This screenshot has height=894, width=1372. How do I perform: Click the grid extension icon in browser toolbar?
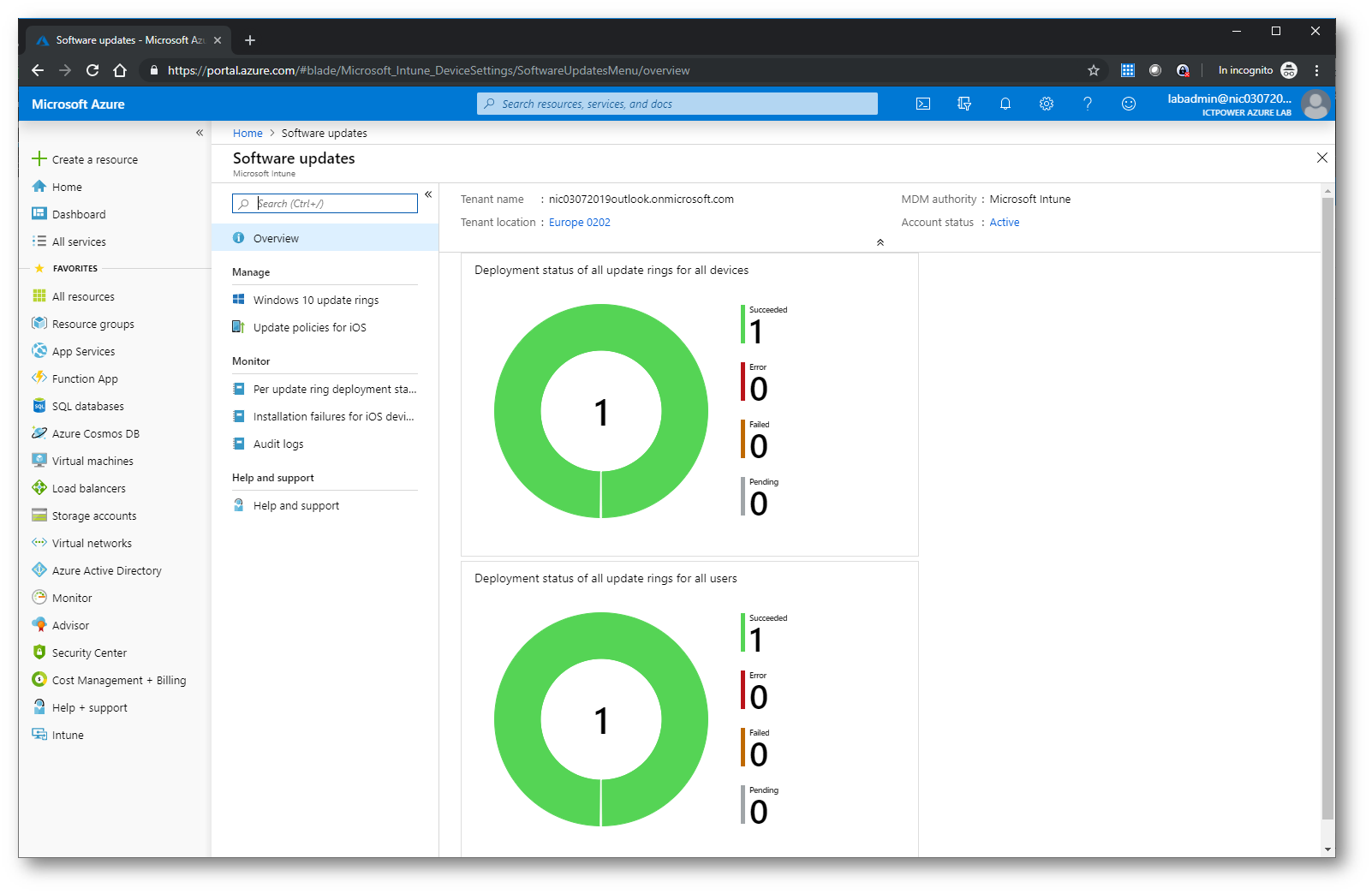pyautogui.click(x=1128, y=70)
